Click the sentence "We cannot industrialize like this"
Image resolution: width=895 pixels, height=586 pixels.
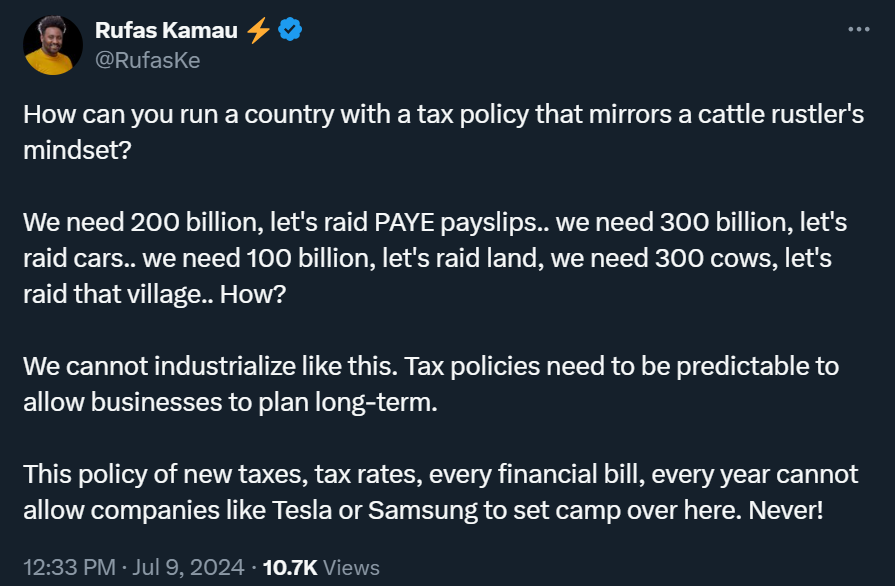[212, 366]
